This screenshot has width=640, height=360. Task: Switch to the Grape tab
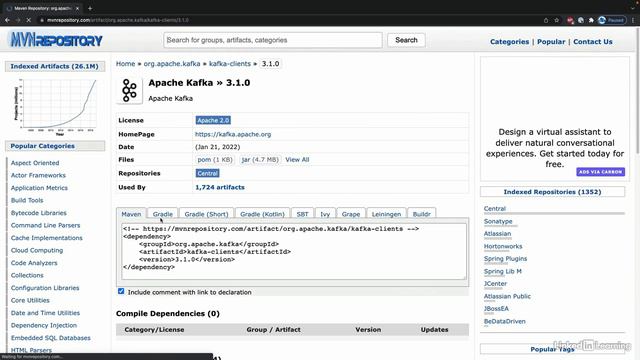(x=351, y=214)
